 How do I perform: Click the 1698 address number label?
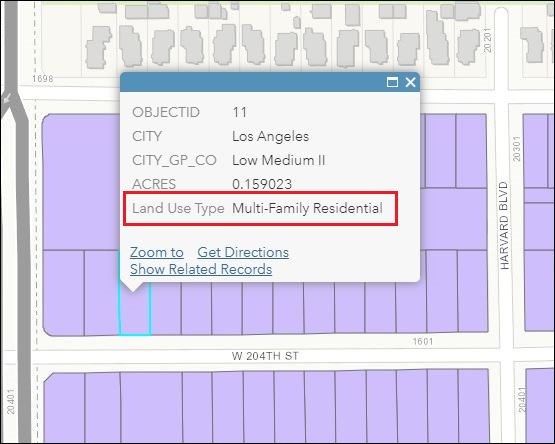(x=42, y=79)
